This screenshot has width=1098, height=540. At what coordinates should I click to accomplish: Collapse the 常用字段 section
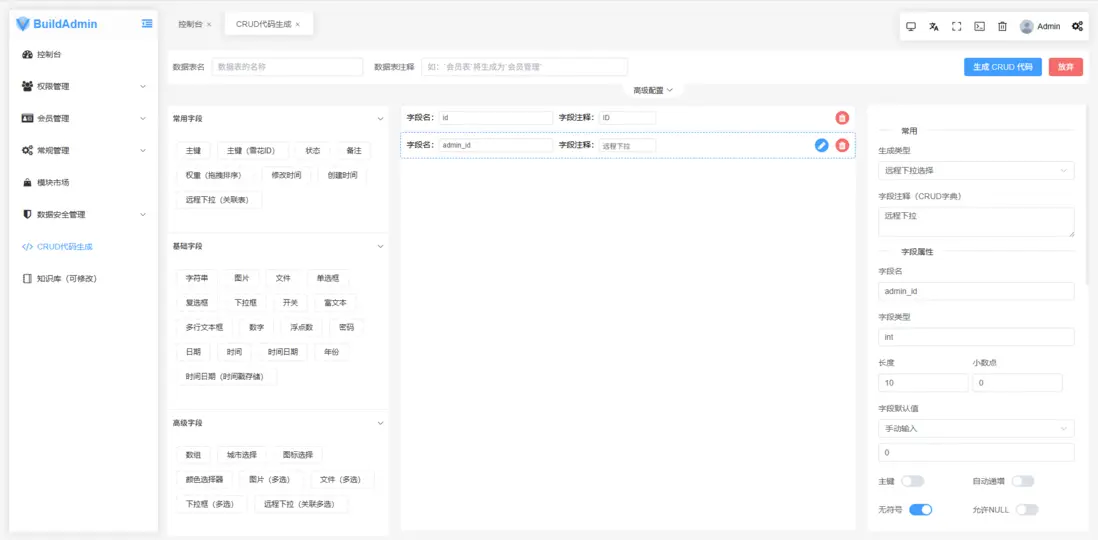(x=381, y=119)
